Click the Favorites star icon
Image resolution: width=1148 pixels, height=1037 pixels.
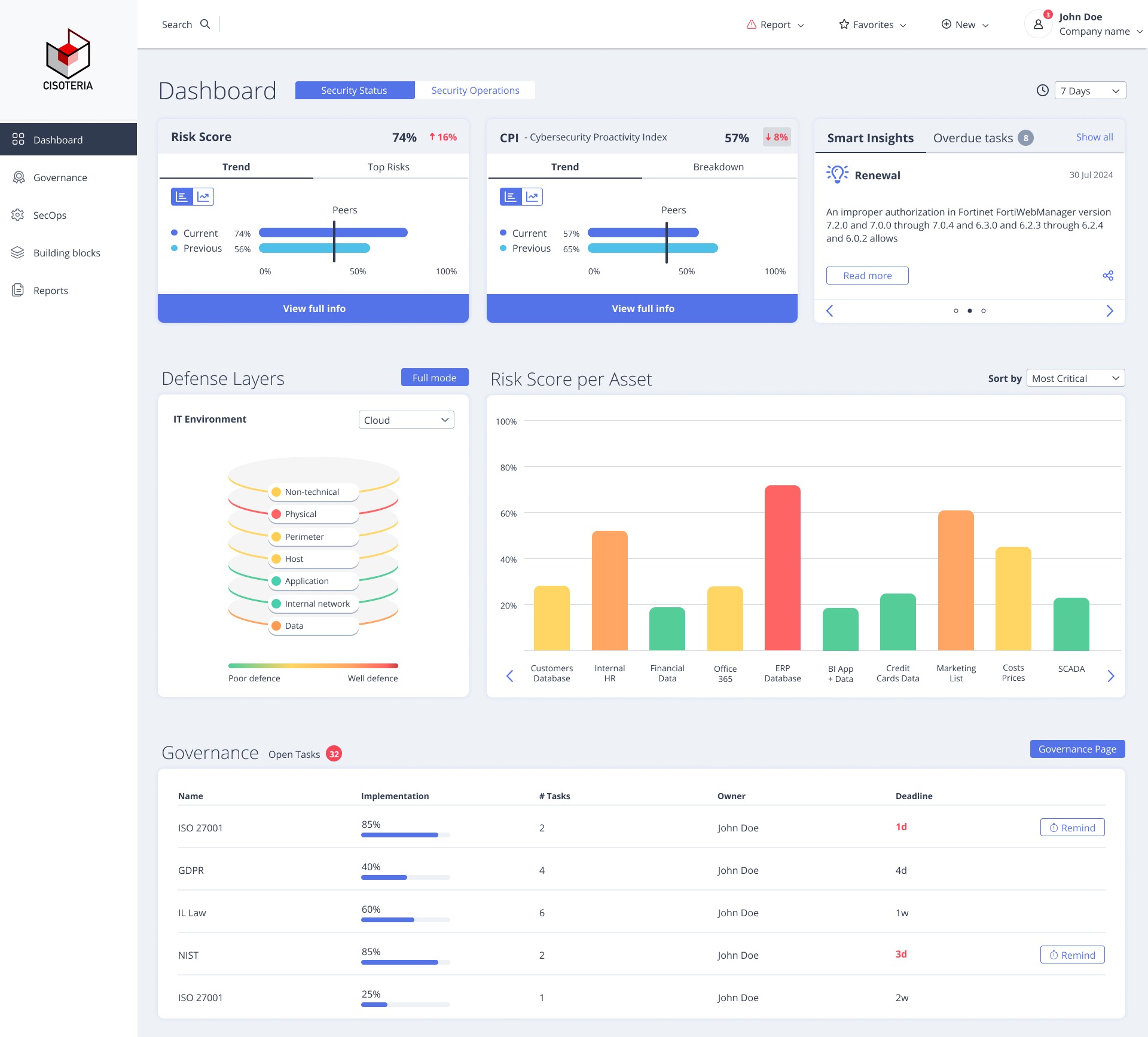pos(844,24)
